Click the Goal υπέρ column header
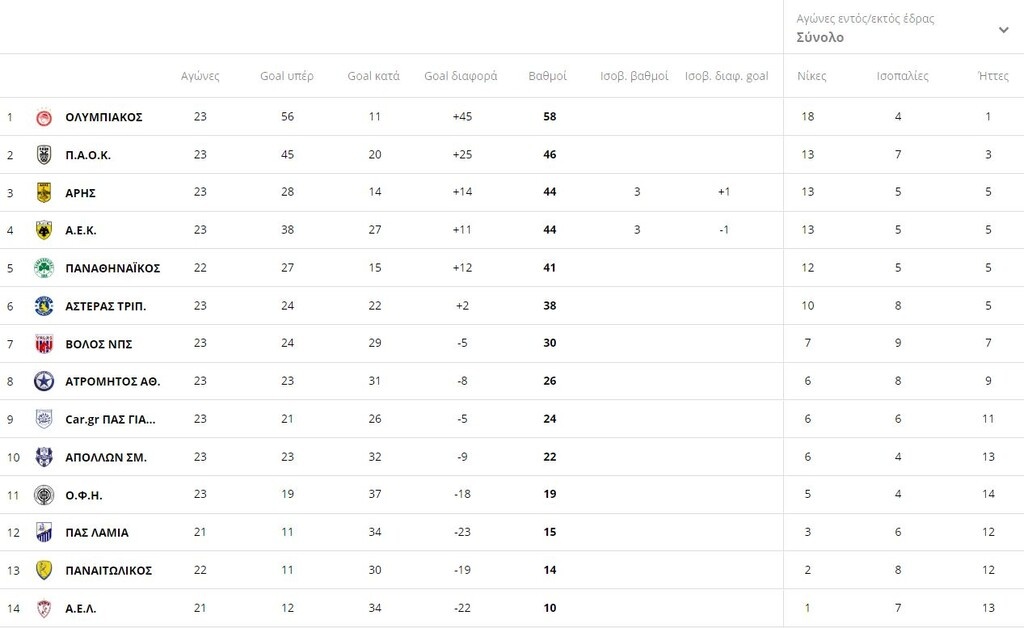The height and width of the screenshot is (628, 1024). tap(287, 76)
